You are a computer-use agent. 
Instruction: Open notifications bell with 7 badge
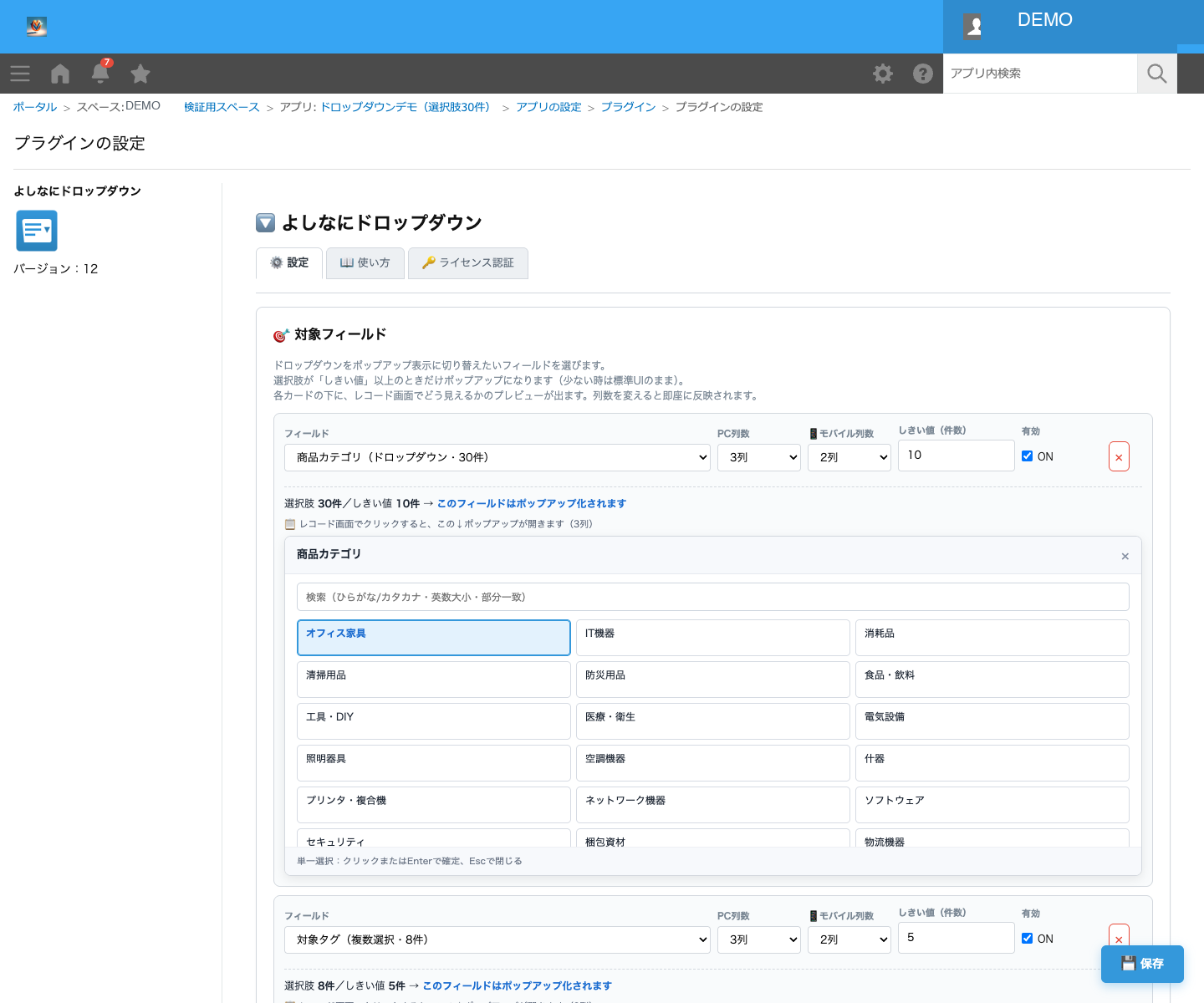[x=100, y=72]
